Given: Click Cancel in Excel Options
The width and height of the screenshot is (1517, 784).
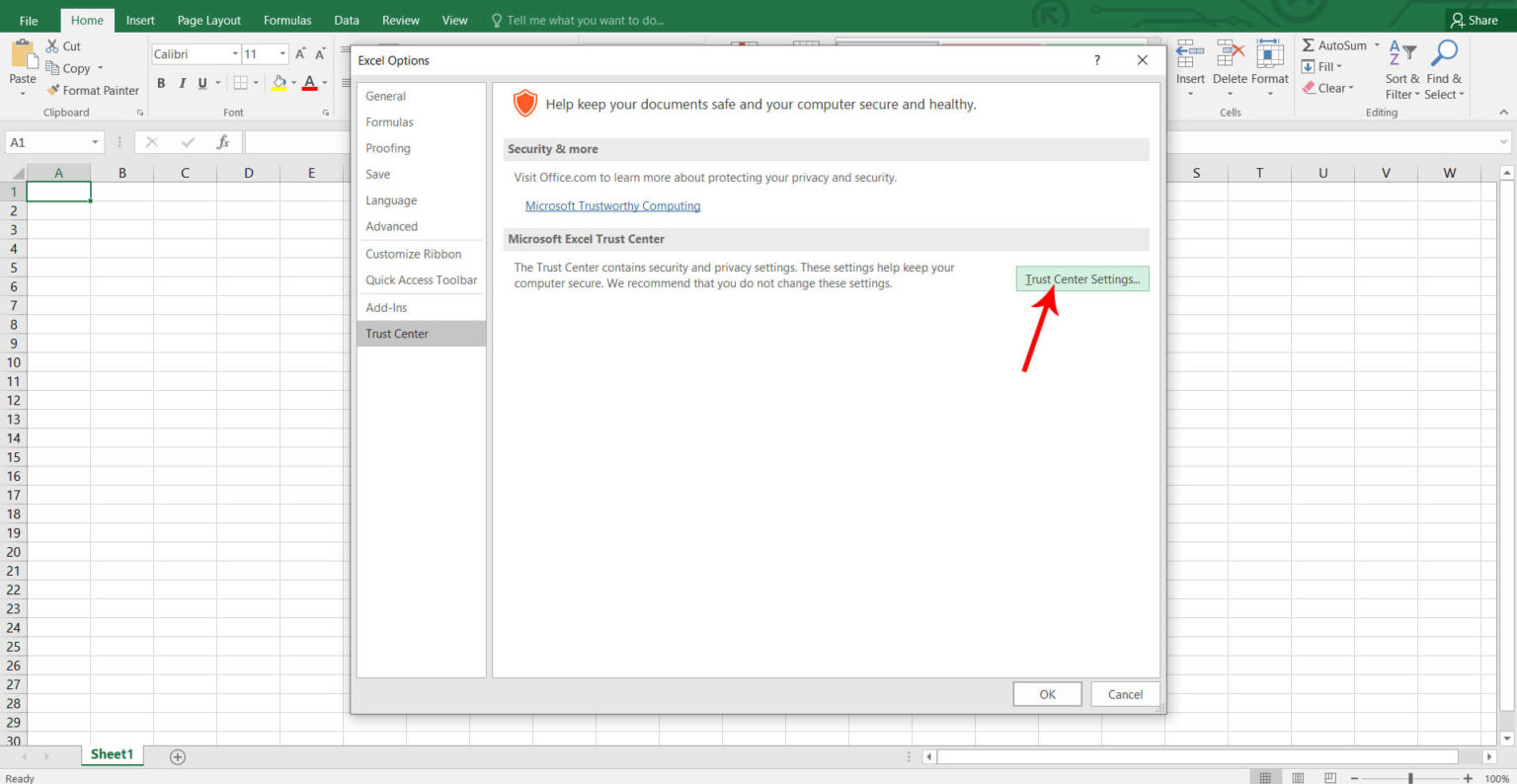Looking at the screenshot, I should (x=1125, y=694).
